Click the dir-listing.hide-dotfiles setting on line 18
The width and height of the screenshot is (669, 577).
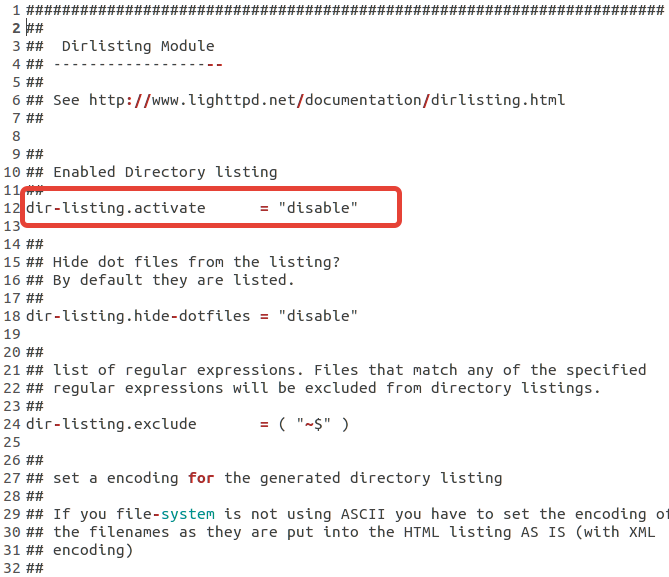[x=138, y=316]
